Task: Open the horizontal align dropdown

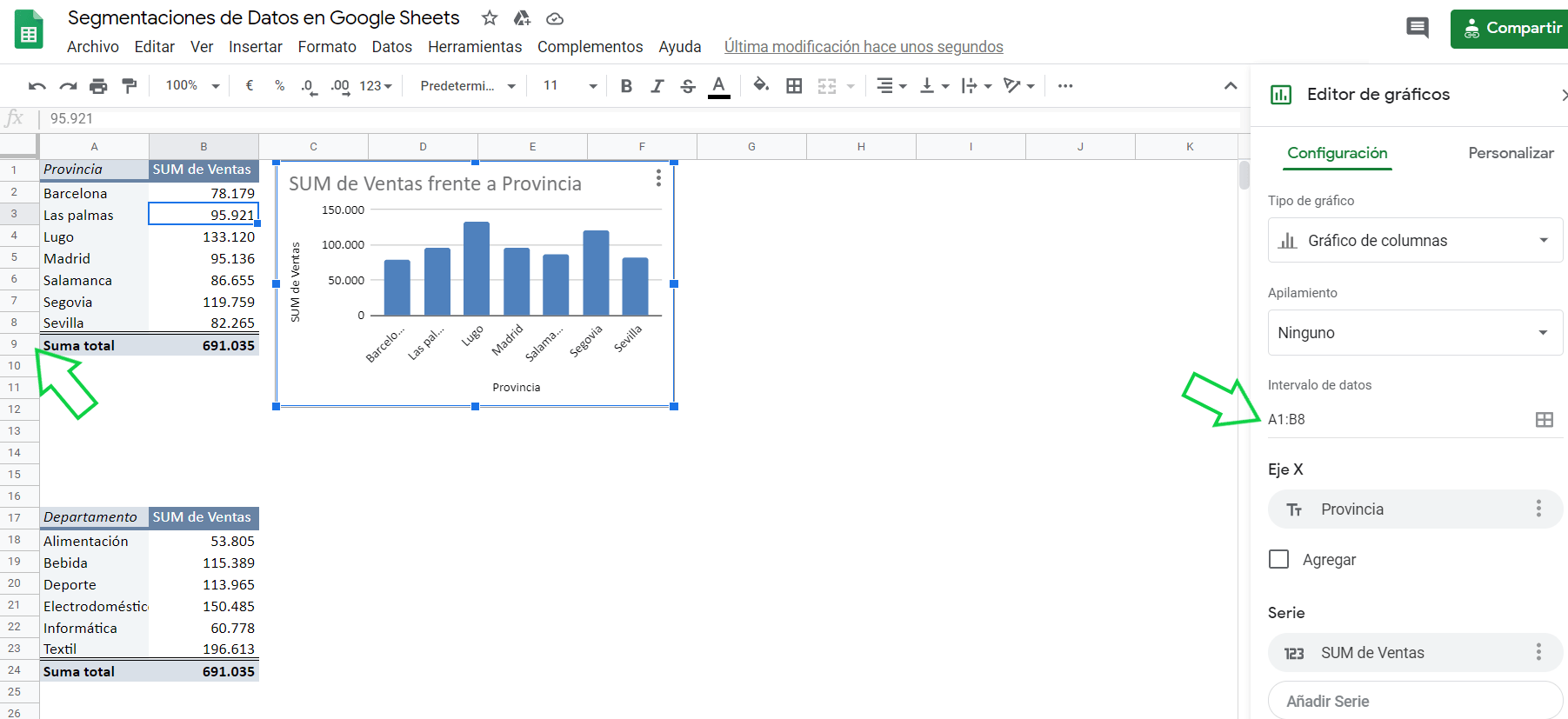Action: click(891, 85)
